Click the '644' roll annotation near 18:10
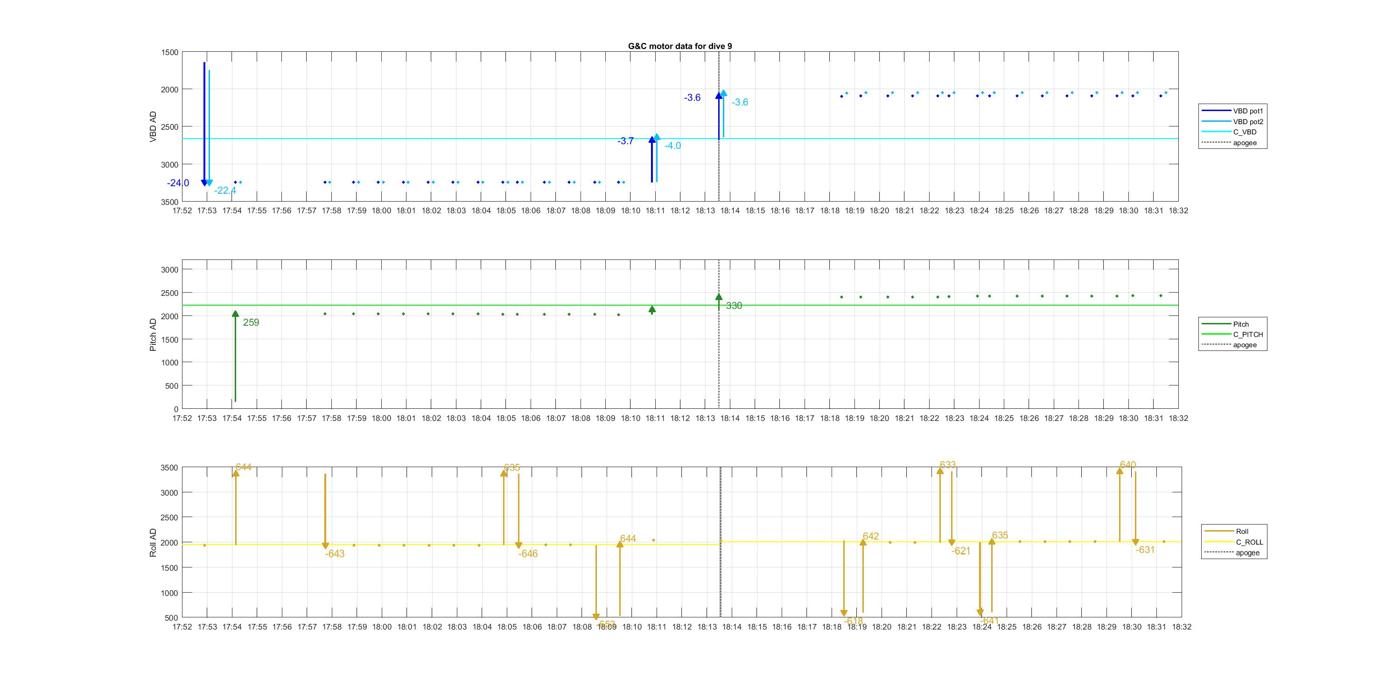This screenshot has width=1400, height=693. 627,539
